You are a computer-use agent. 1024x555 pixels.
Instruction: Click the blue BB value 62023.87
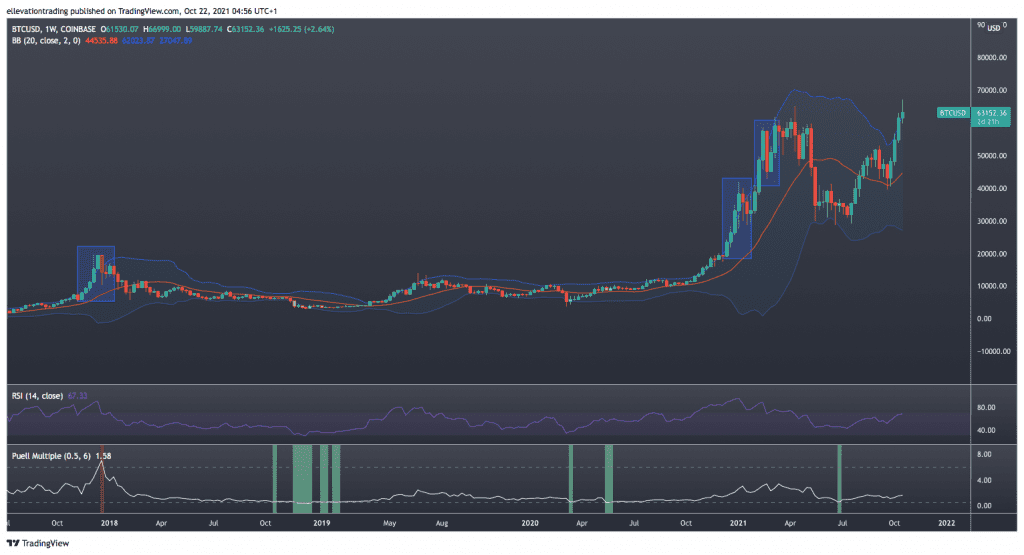[138, 40]
